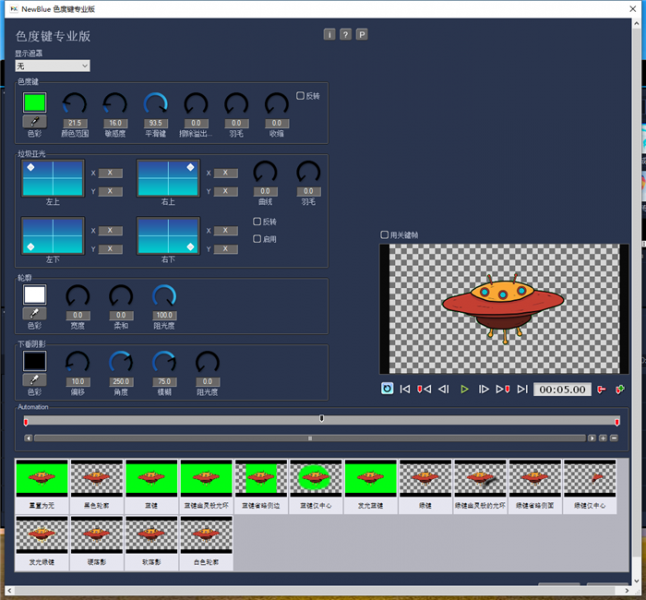
Task: Click timeline scrollbar left arrow
Action: tap(28, 438)
